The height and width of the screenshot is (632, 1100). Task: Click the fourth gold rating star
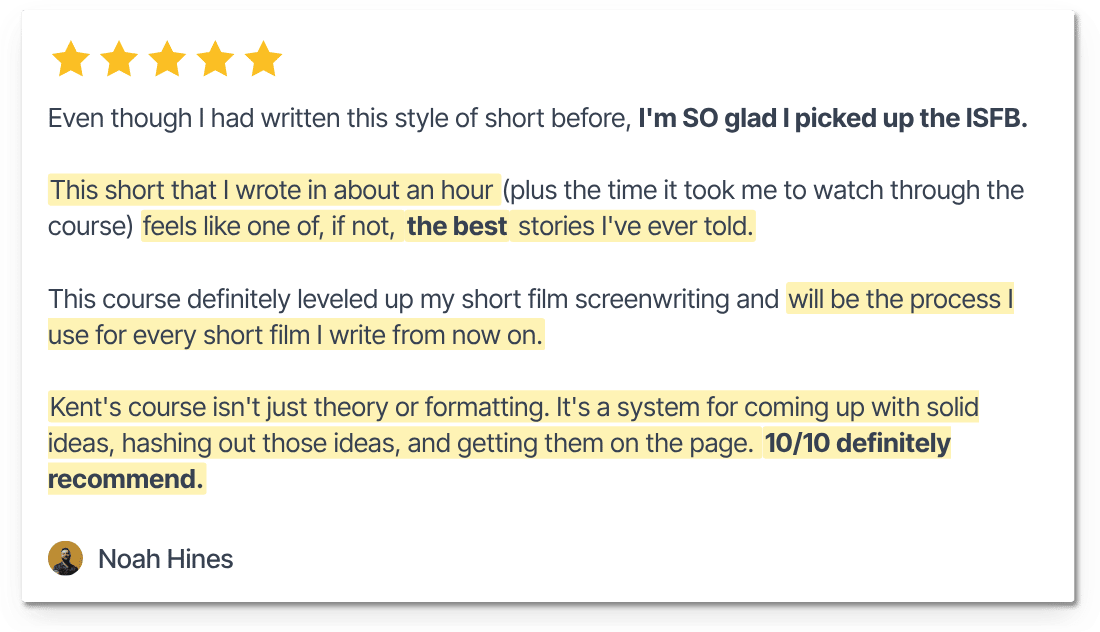point(215,60)
